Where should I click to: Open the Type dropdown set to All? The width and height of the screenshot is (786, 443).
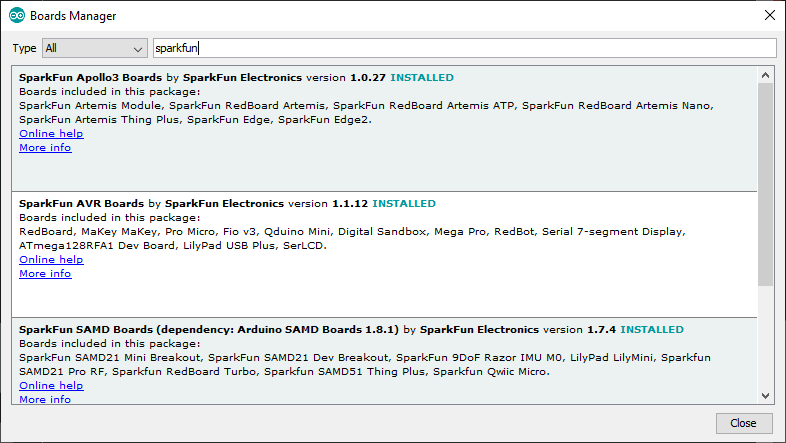(x=95, y=48)
